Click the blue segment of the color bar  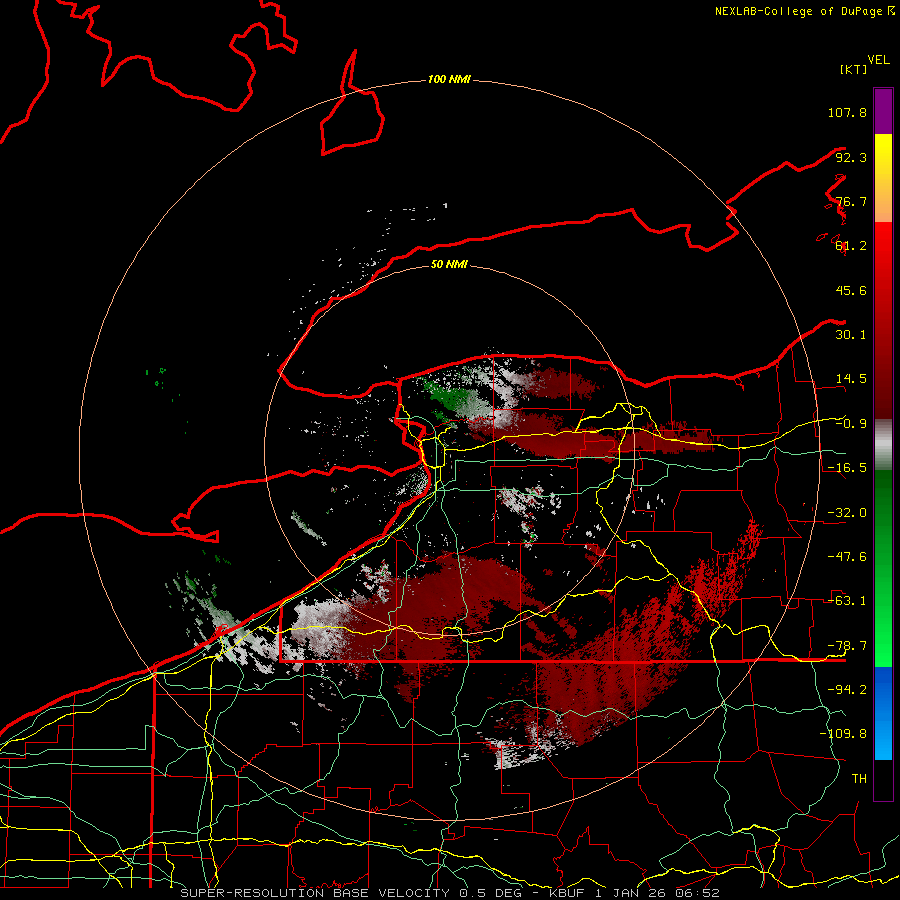coord(883,713)
